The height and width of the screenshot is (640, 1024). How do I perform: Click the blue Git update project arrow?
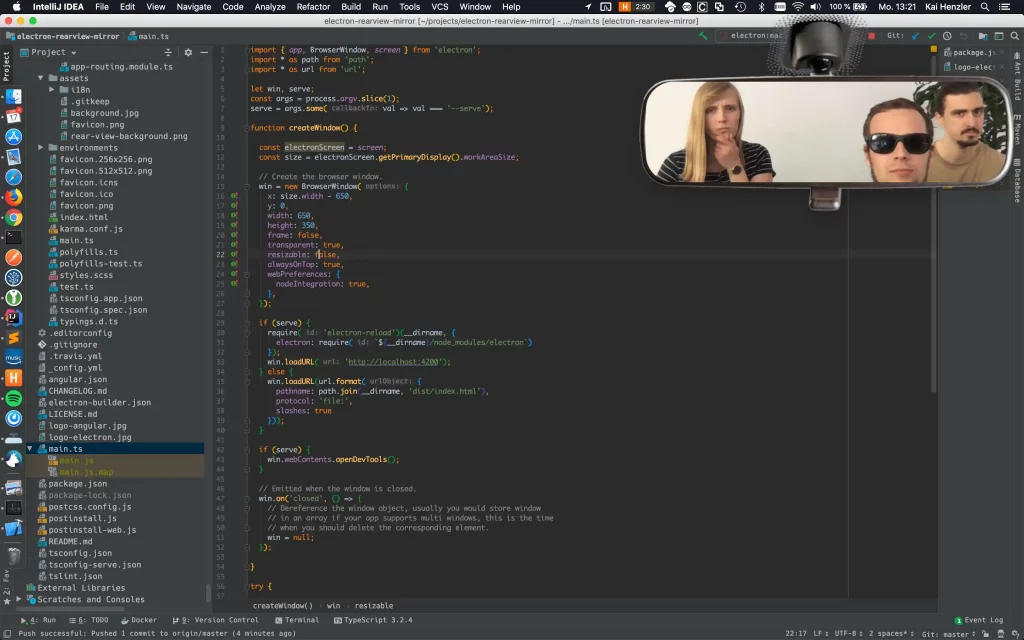coord(915,36)
